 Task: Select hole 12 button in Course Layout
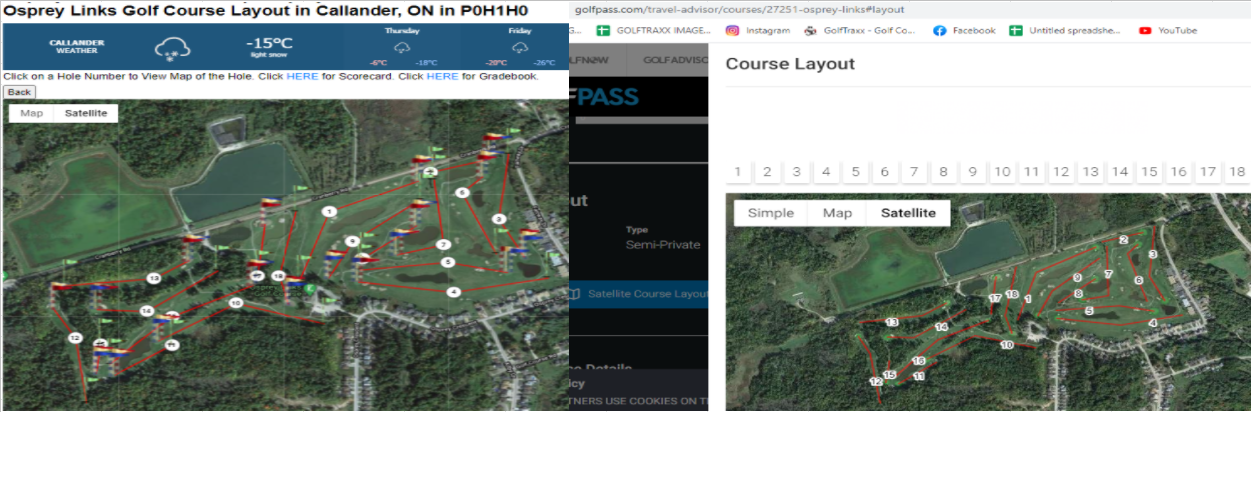pyautogui.click(x=1061, y=172)
